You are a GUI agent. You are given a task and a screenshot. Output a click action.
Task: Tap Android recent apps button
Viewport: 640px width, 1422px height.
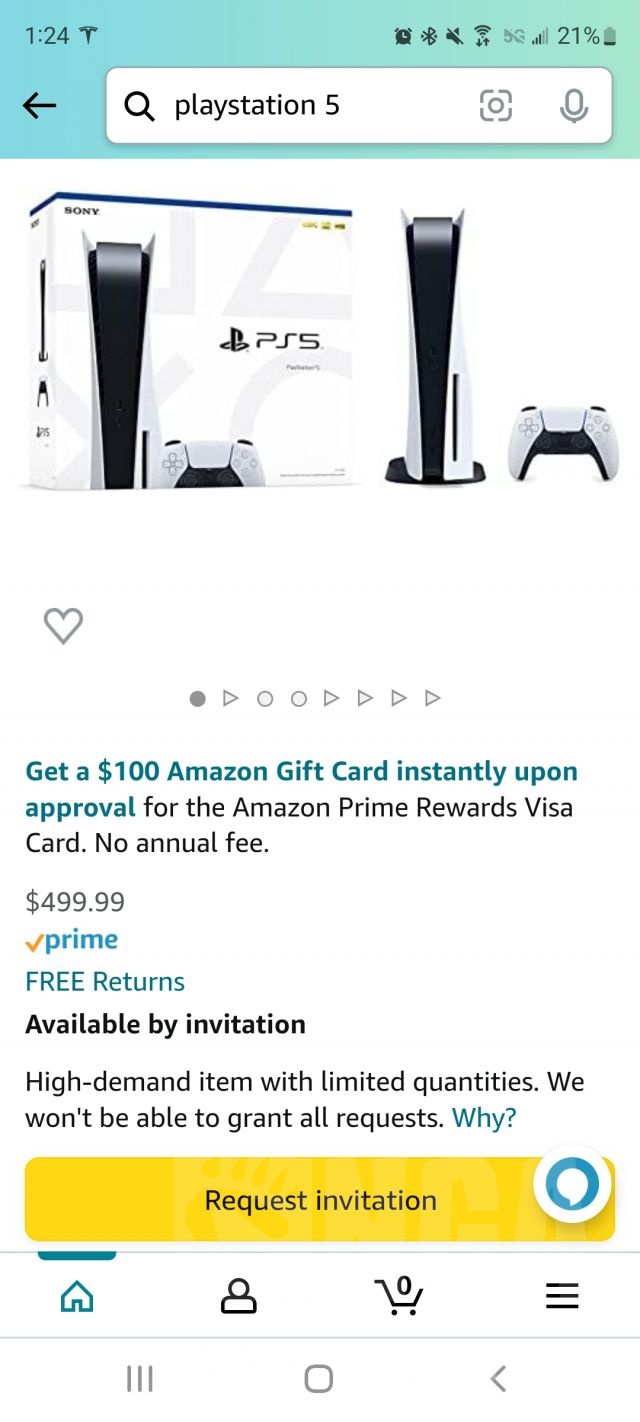(x=140, y=1379)
